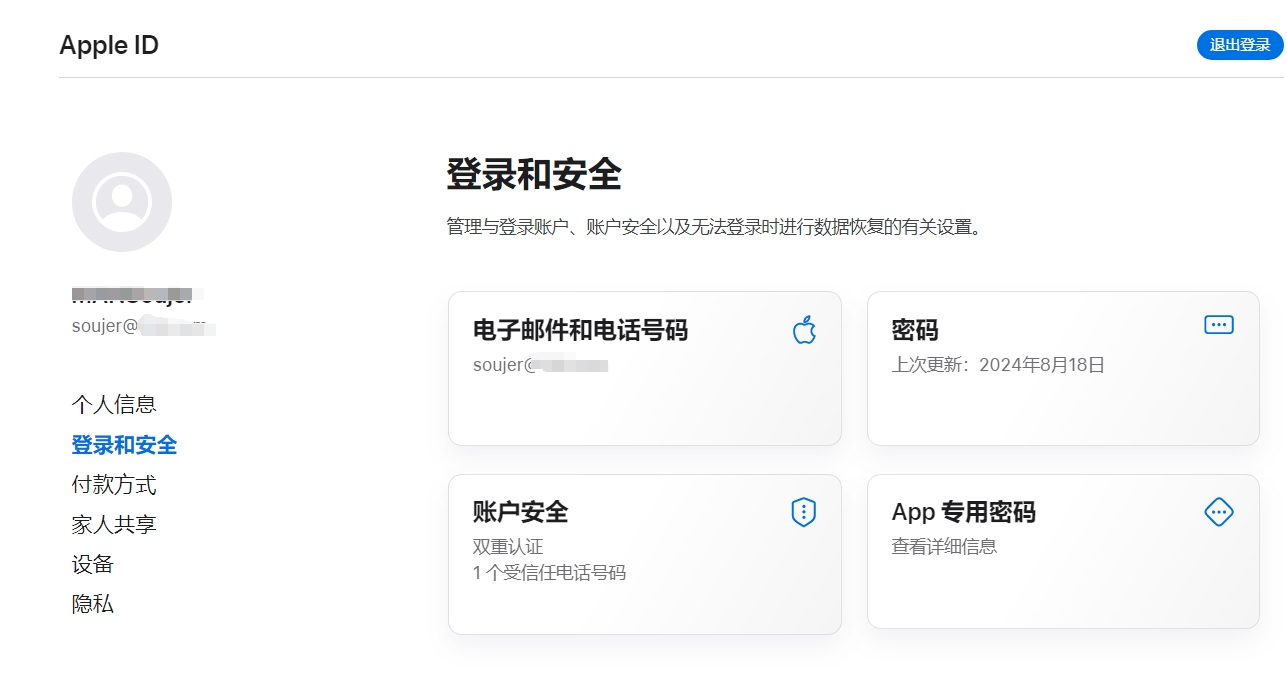The height and width of the screenshot is (686, 1287).
Task: Open 设备 in the sidebar
Action: click(x=93, y=564)
